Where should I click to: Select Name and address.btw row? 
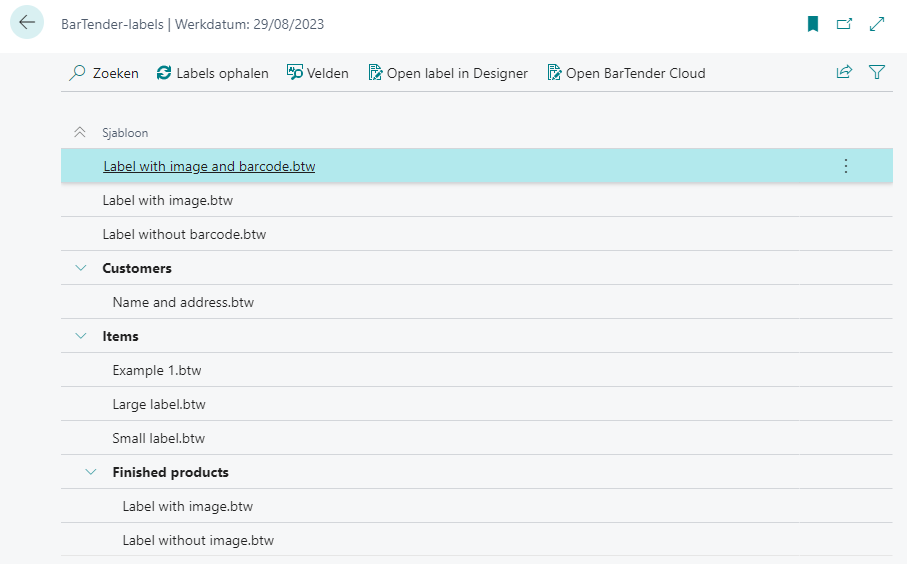183,302
